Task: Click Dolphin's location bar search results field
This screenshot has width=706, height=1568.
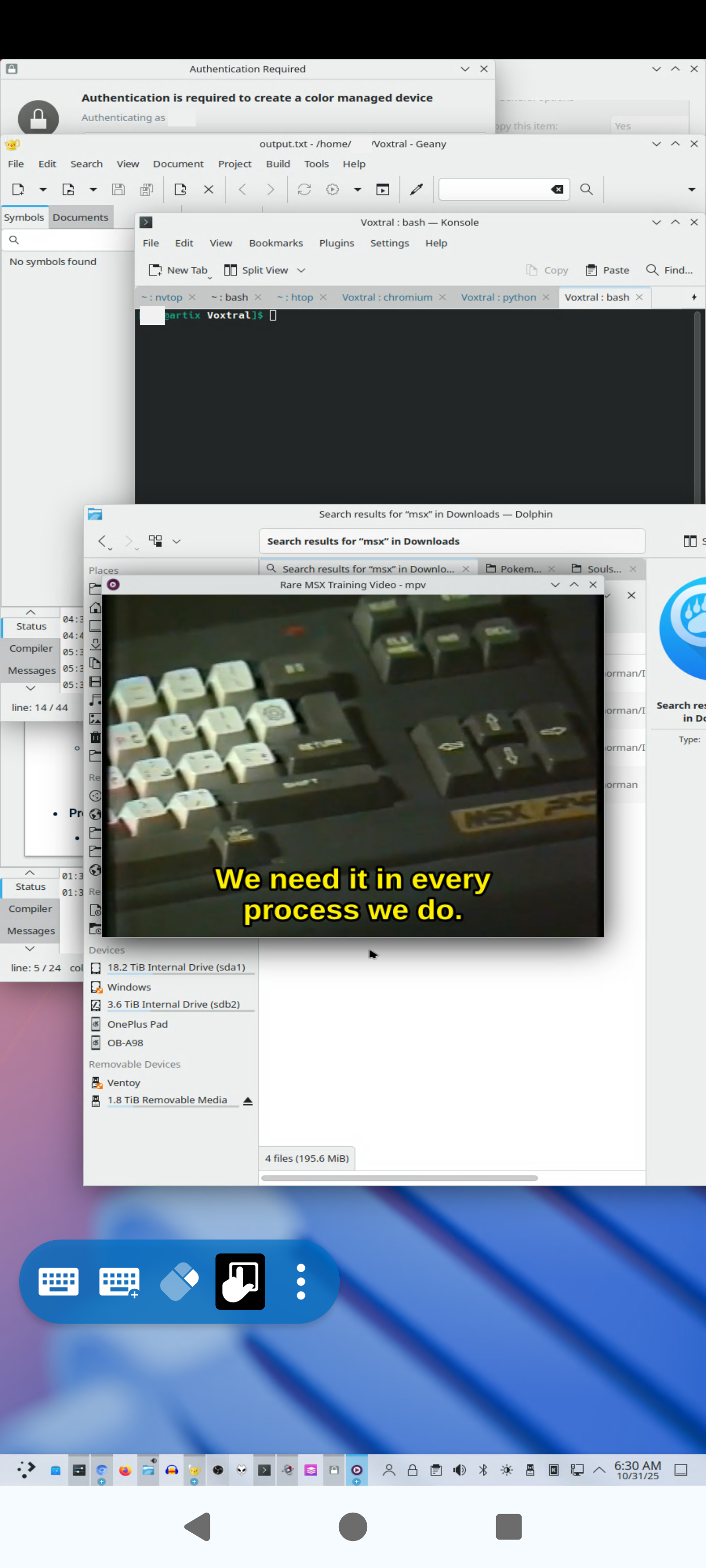Action: (x=452, y=541)
